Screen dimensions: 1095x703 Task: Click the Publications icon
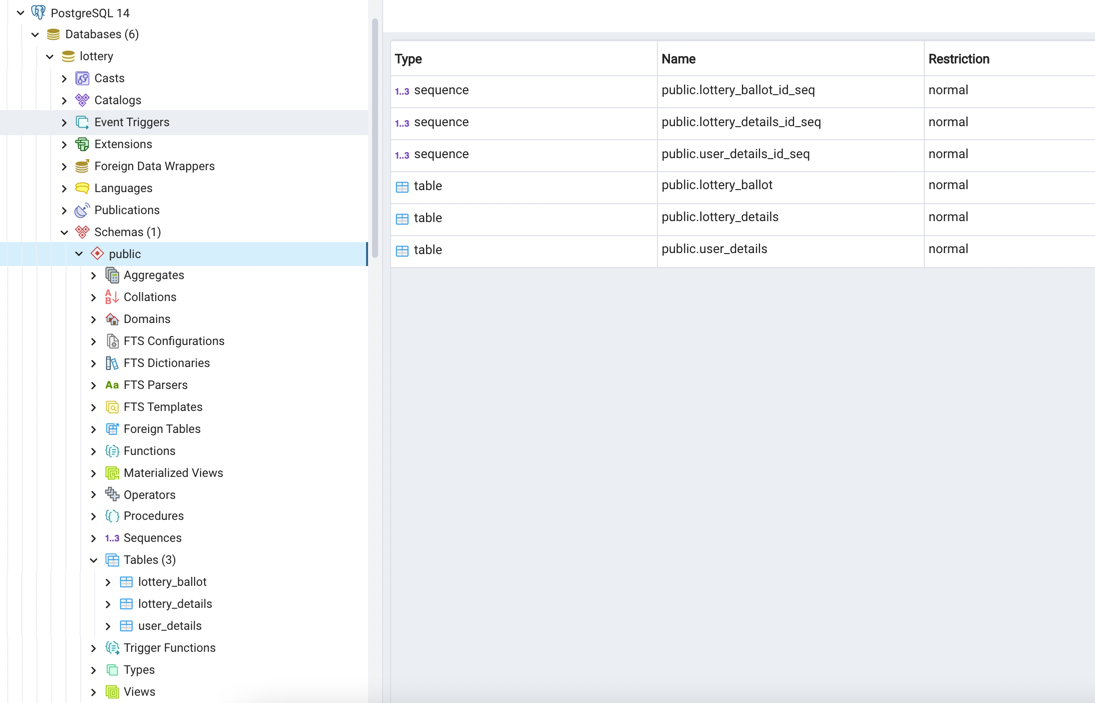coord(82,210)
